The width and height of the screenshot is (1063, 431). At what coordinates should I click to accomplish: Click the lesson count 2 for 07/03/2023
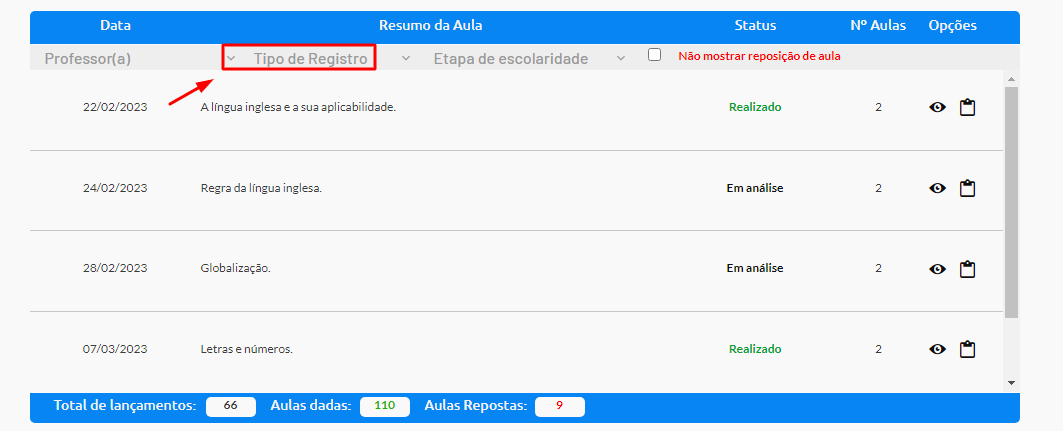878,350
